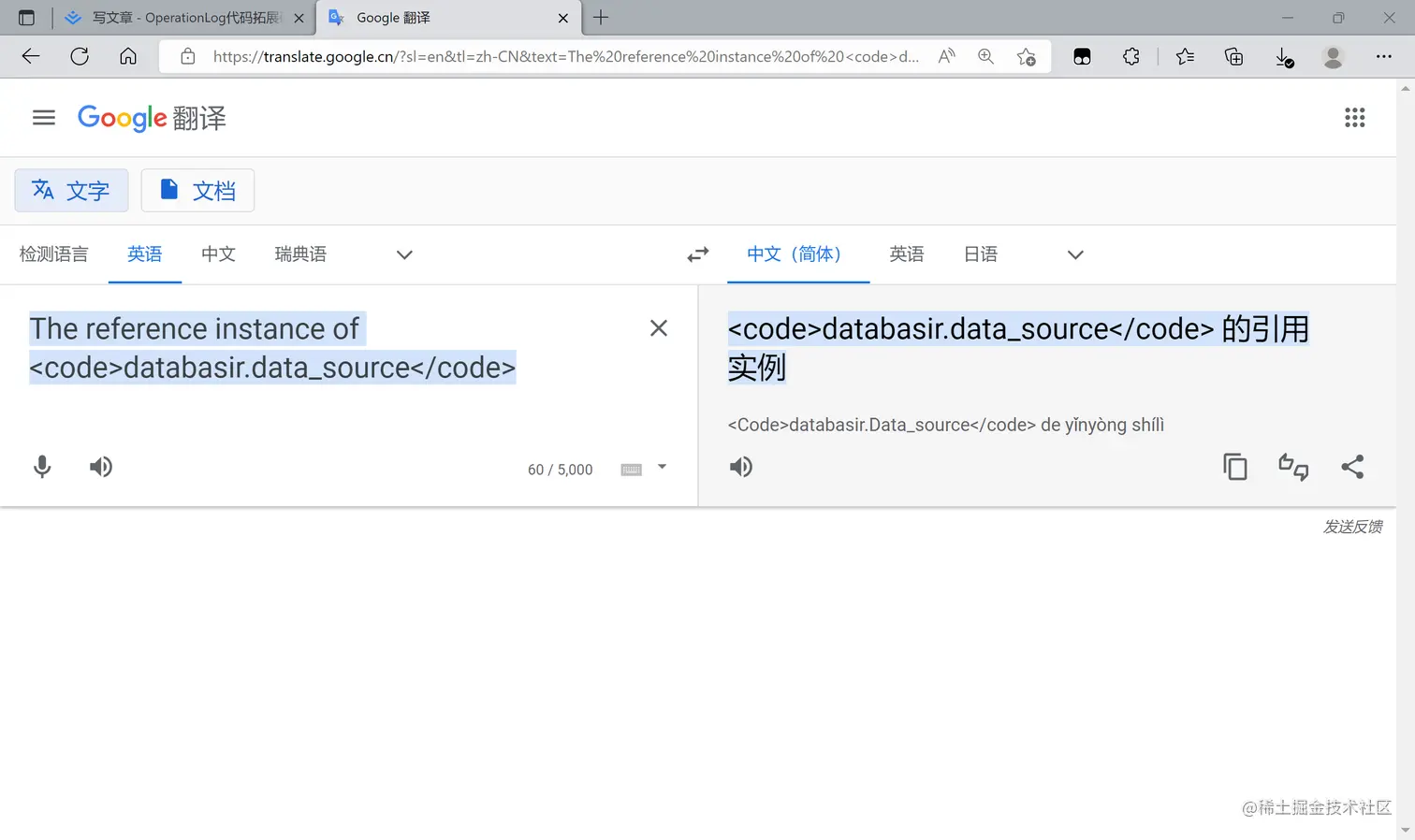Open a new browser tab
1415x840 pixels.
click(601, 17)
